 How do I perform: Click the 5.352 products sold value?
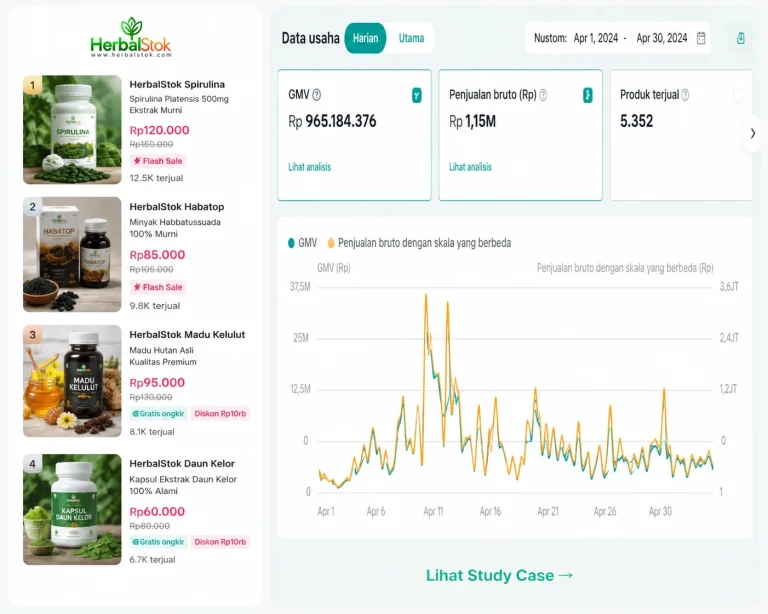point(636,121)
